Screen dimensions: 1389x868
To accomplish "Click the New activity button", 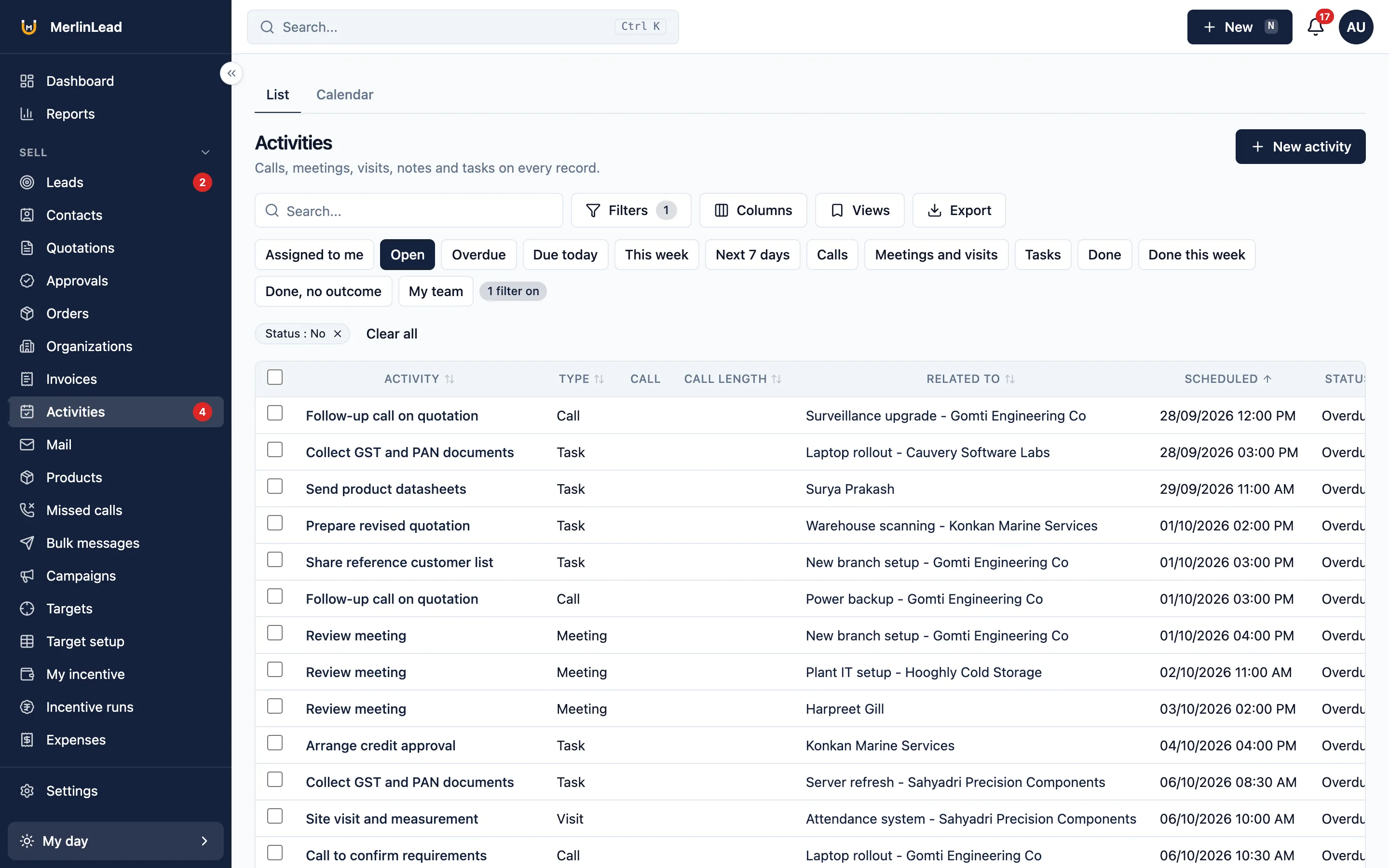I will (1301, 147).
